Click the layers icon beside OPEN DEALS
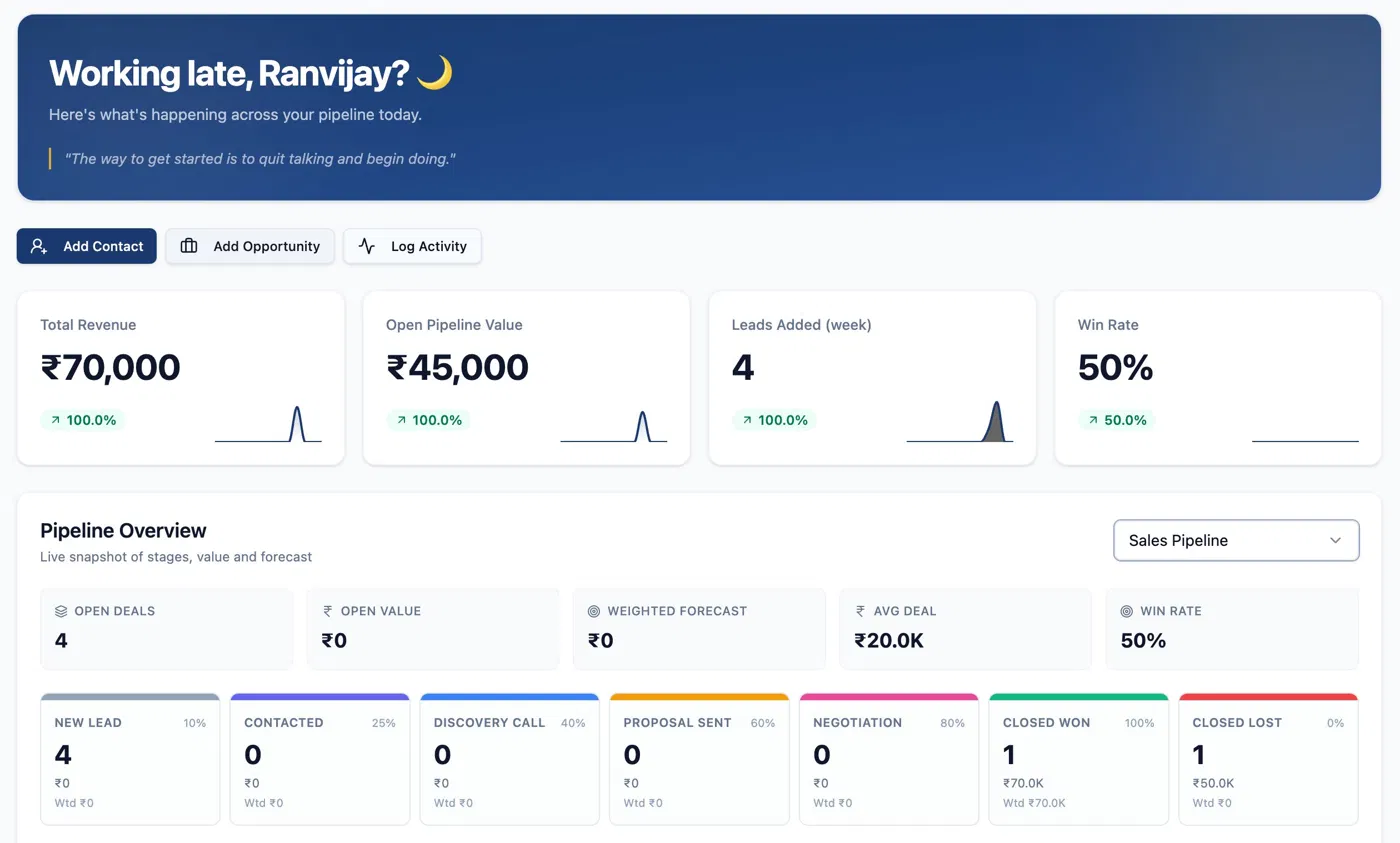 [61, 611]
